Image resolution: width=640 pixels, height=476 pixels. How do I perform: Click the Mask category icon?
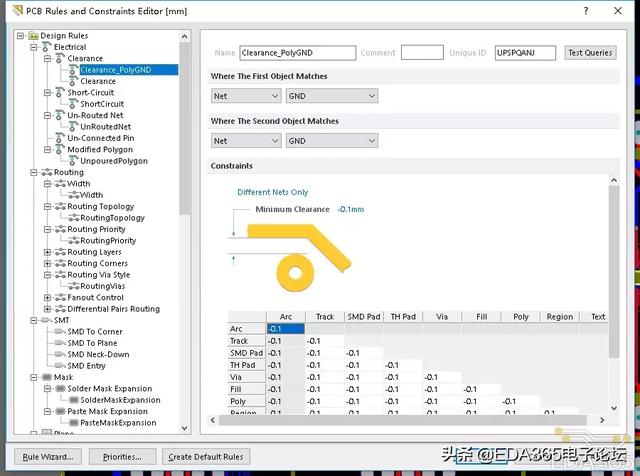coord(47,378)
